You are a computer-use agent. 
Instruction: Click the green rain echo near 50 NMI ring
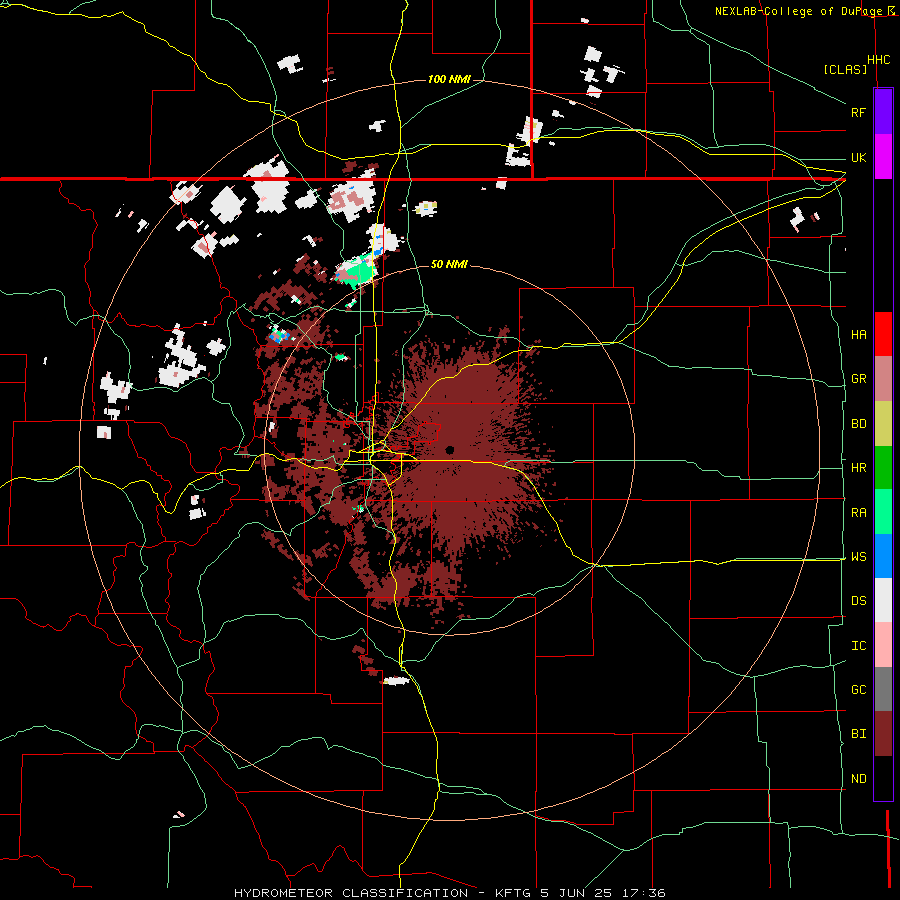click(x=360, y=270)
